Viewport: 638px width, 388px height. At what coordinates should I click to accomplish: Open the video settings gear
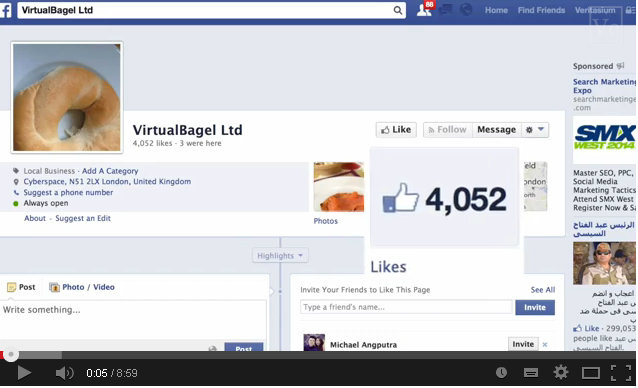(561, 372)
